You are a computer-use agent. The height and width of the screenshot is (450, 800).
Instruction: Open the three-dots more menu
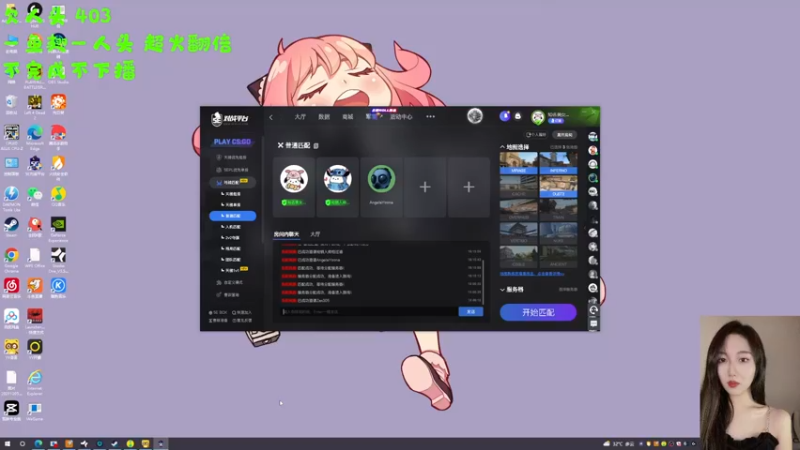click(431, 117)
